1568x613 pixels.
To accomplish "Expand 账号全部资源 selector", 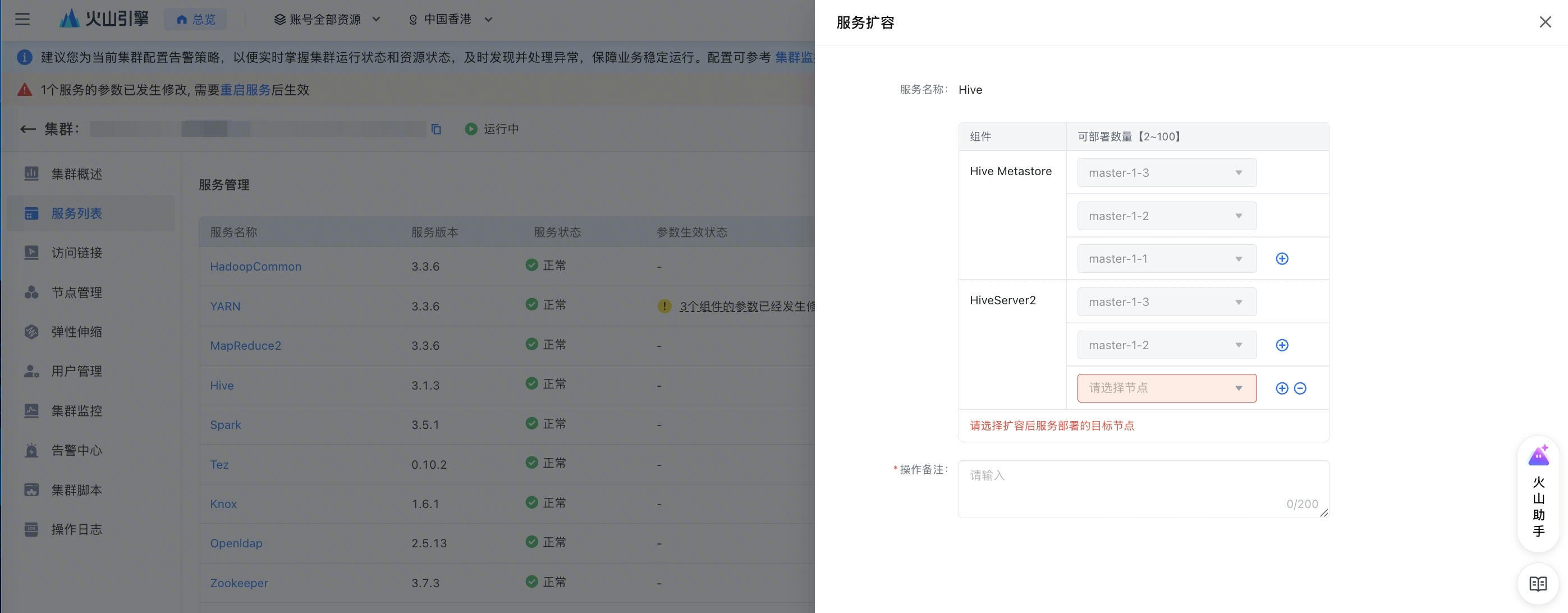I will point(327,20).
